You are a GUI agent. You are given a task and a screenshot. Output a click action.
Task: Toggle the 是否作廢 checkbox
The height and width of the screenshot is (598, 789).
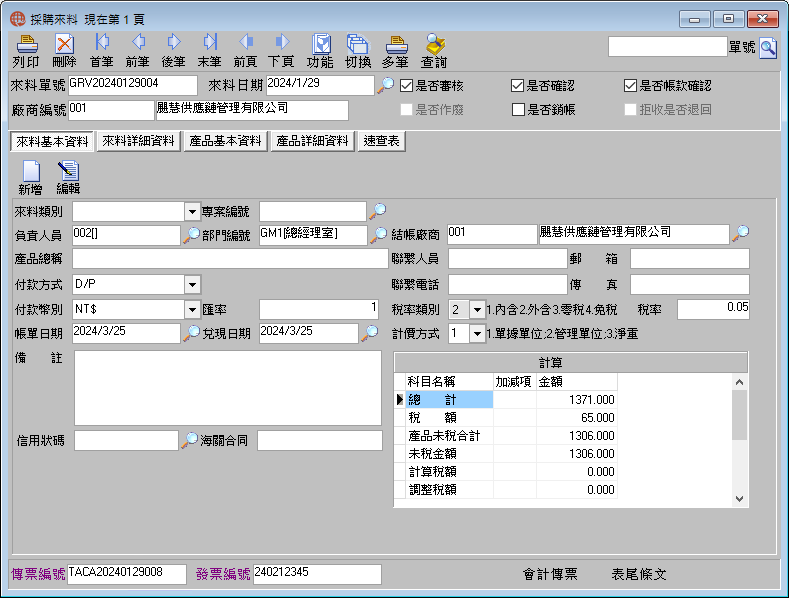tap(407, 109)
